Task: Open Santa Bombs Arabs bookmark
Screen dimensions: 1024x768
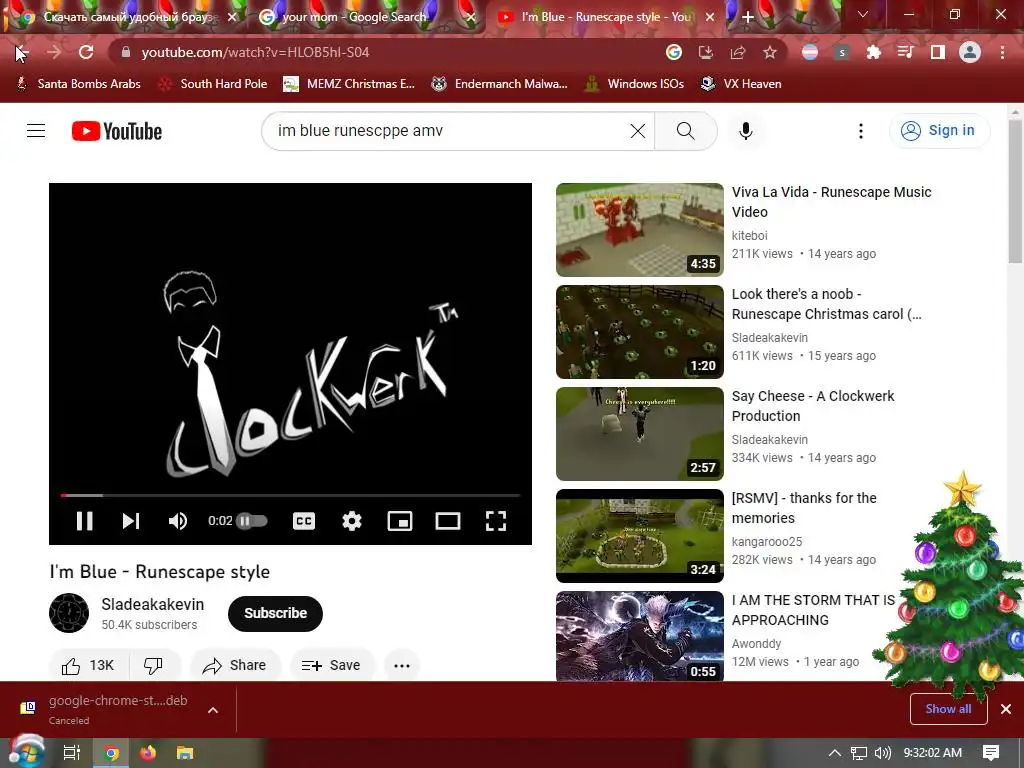Action: click(x=78, y=84)
